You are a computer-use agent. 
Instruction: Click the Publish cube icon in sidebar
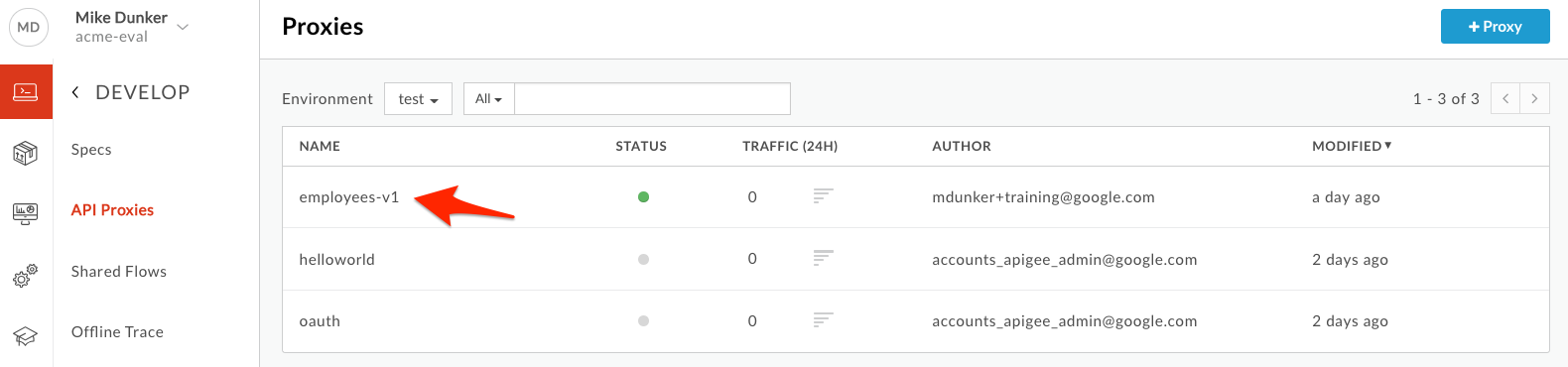click(x=26, y=153)
